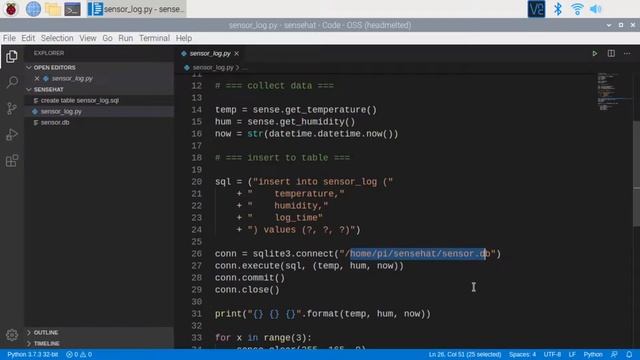Open the Raspberry Pi main menu

(x=11, y=9)
